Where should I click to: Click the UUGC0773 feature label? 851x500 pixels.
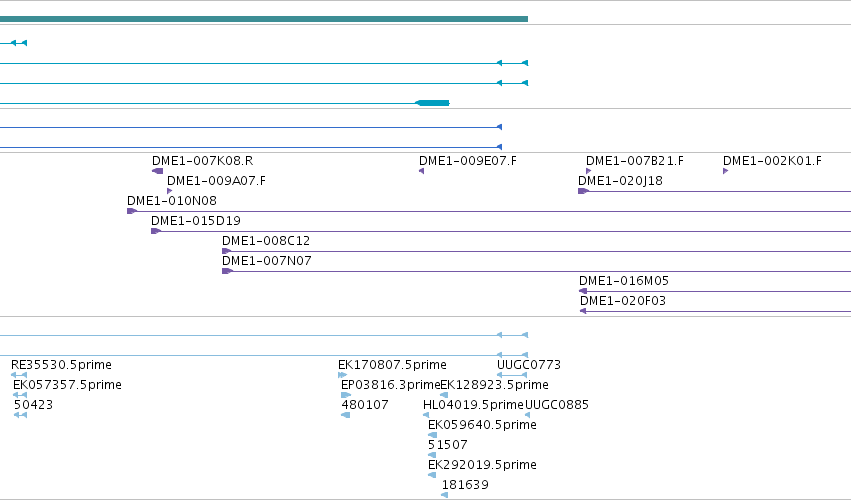pos(529,365)
